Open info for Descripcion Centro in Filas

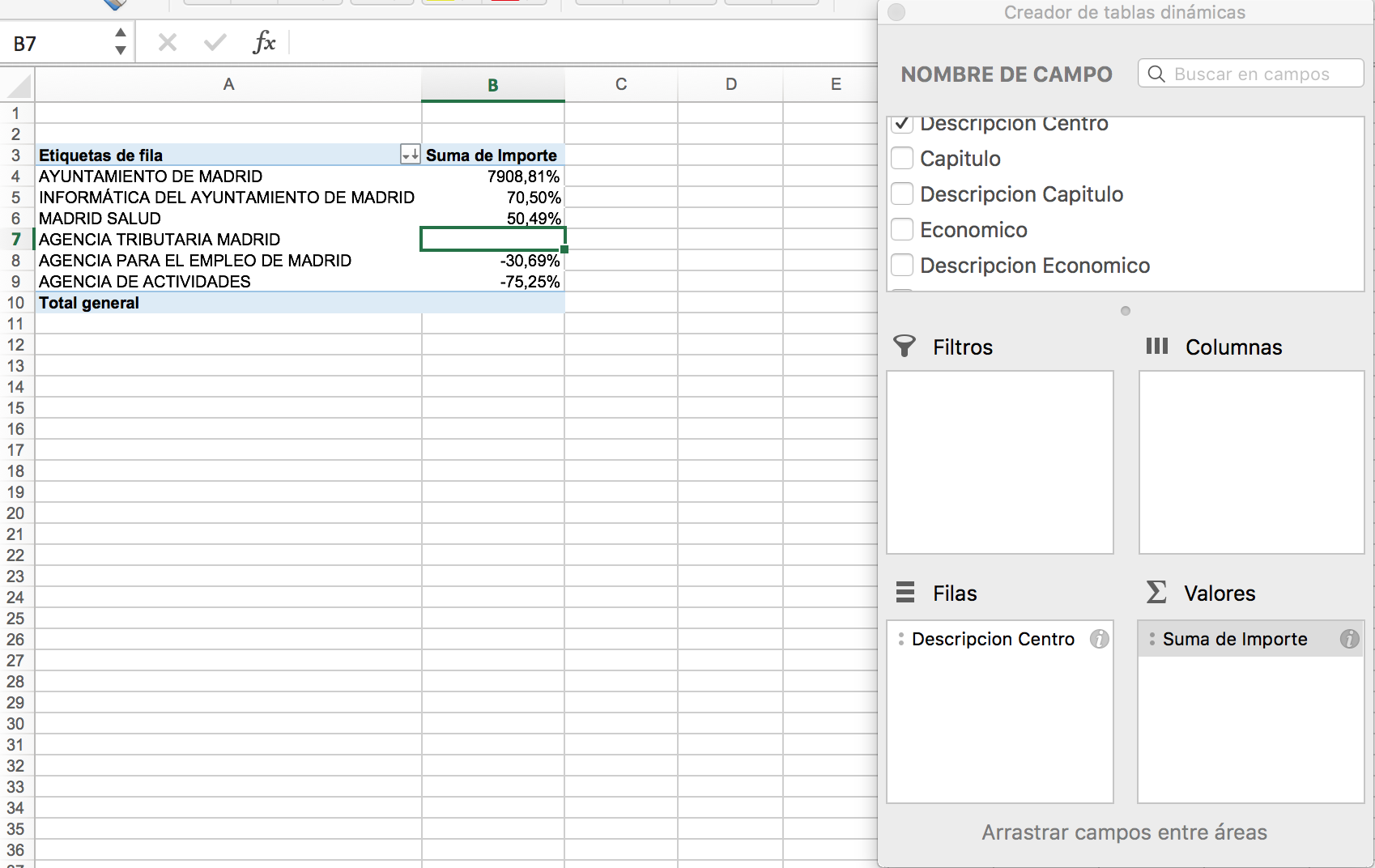[1099, 639]
